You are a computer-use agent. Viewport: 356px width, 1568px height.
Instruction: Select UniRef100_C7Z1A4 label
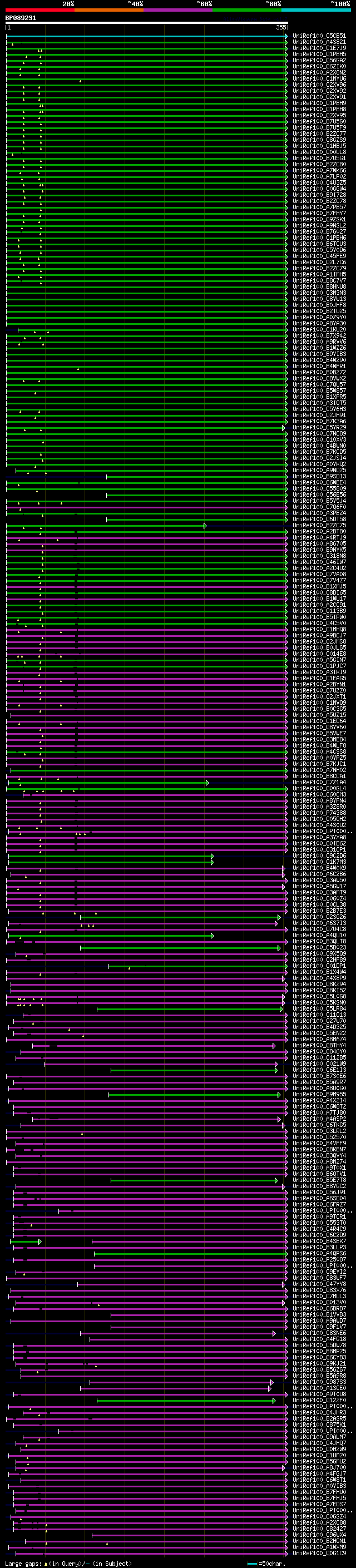[x=319, y=783]
